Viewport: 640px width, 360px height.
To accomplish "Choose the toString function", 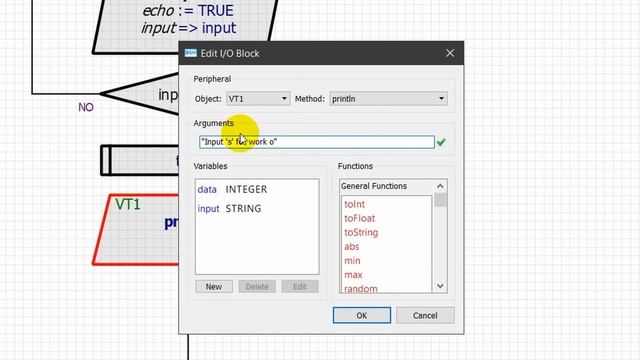I will tap(361, 232).
